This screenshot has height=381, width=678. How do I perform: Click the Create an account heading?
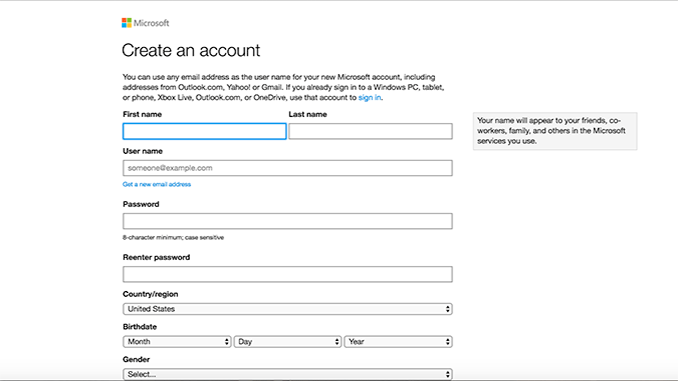tap(191, 50)
